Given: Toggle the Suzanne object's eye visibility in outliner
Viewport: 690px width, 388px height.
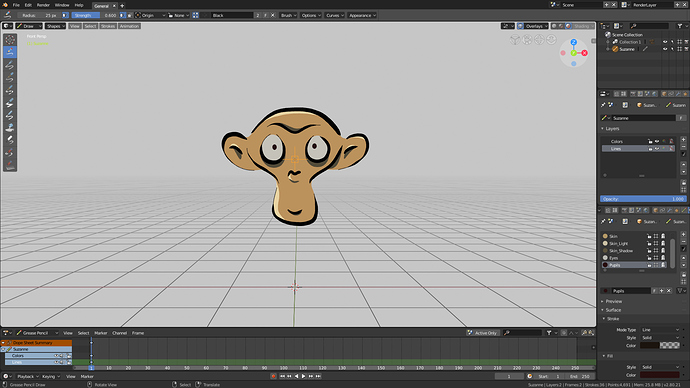Looking at the screenshot, I should coord(665,49).
